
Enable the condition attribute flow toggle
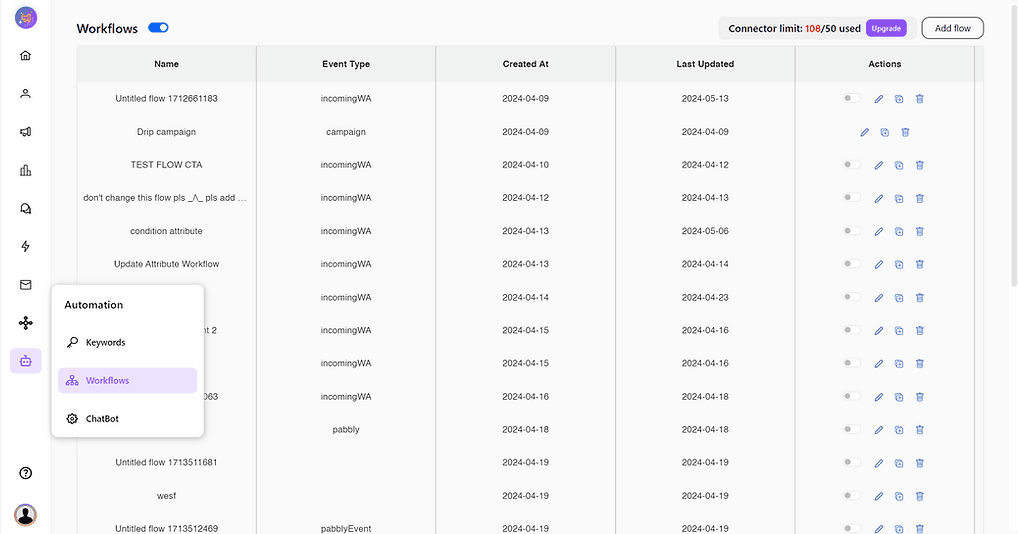click(852, 230)
